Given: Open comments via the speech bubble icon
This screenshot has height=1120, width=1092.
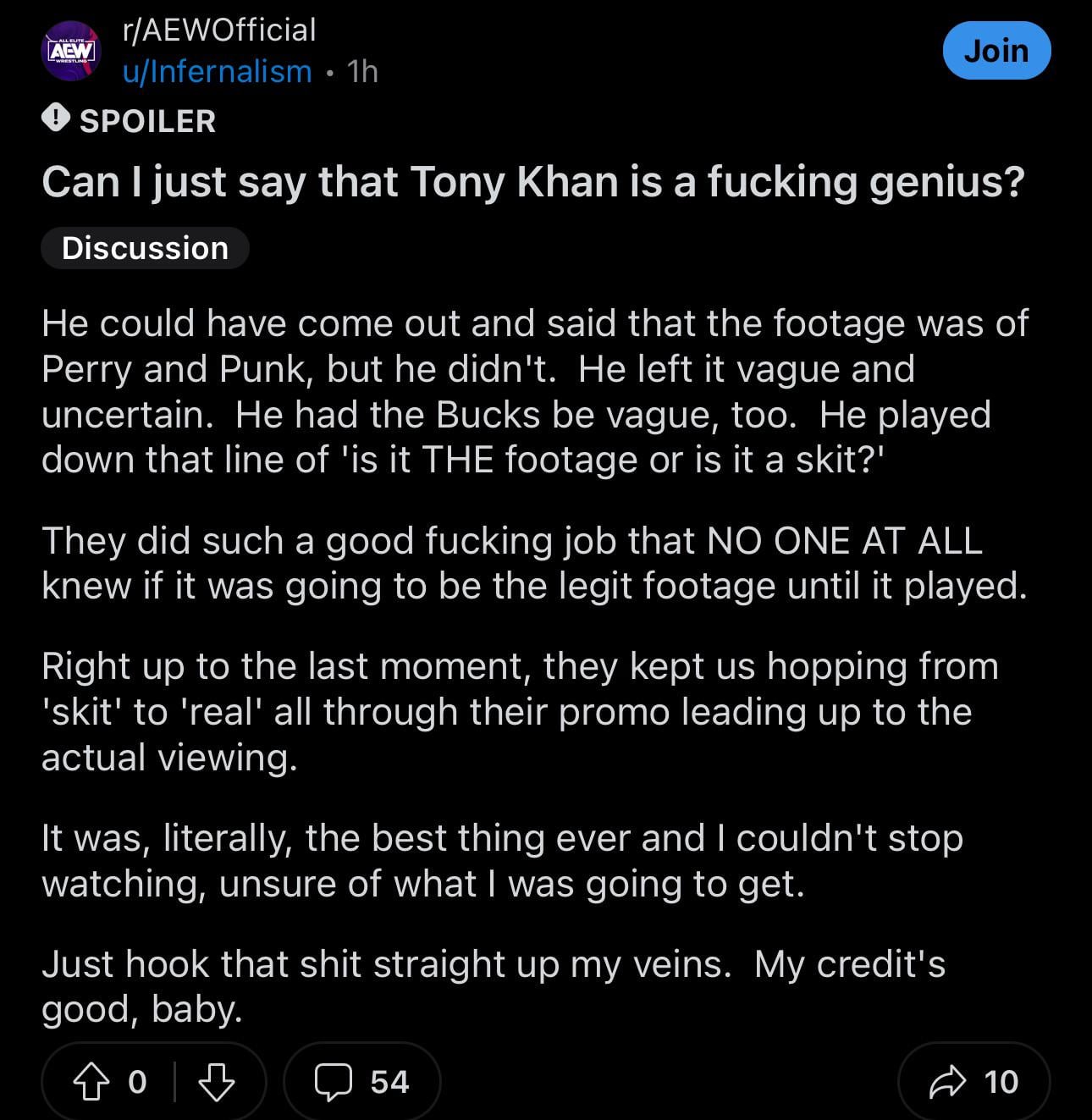Looking at the screenshot, I should [x=333, y=1082].
